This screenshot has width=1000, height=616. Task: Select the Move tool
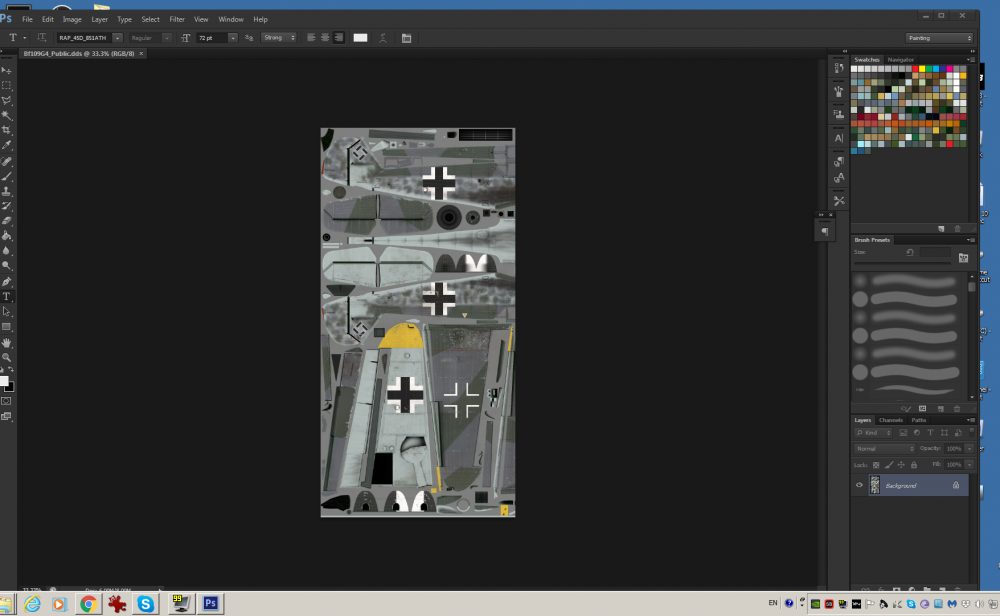(7, 70)
